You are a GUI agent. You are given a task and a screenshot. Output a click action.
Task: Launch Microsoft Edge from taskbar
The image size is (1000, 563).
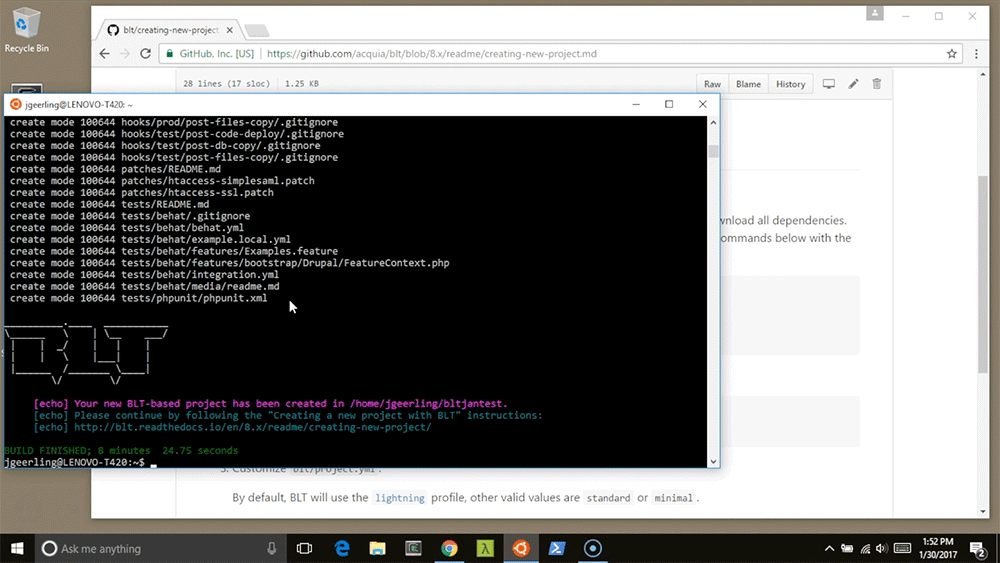(x=342, y=548)
